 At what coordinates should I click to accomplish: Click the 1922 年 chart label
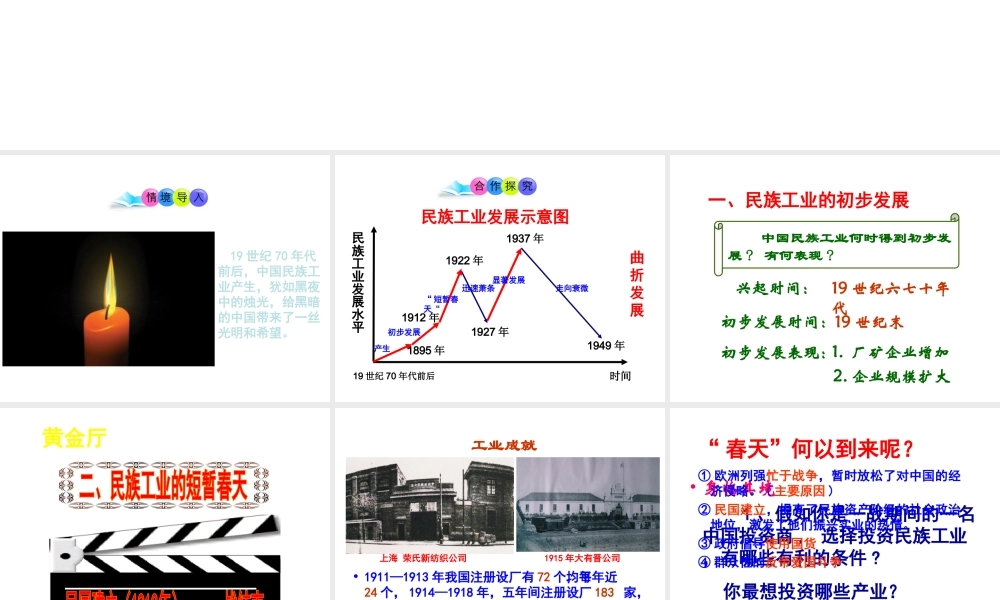(464, 260)
